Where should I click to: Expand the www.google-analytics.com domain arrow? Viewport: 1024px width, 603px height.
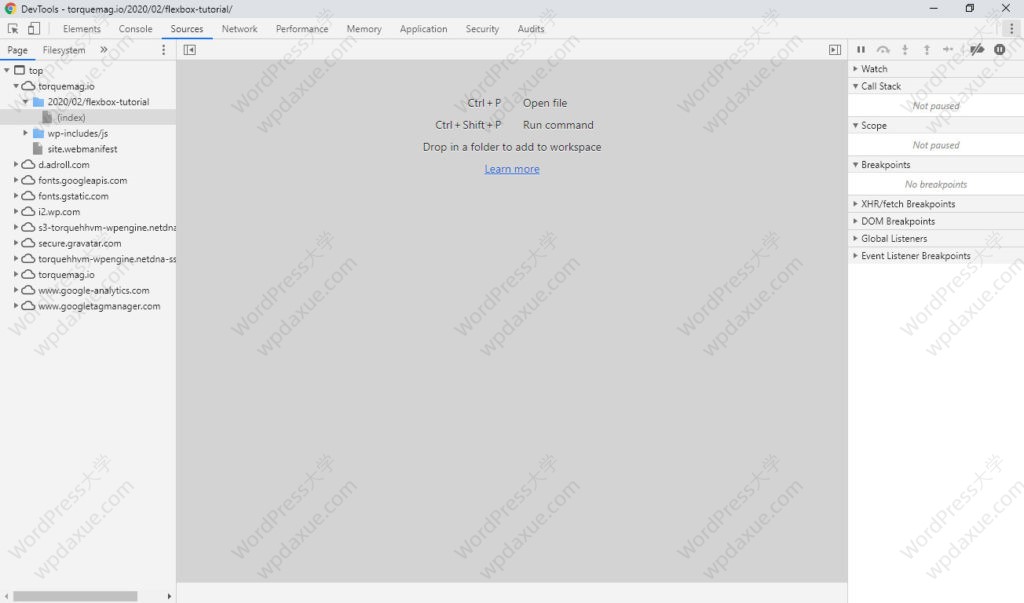[16, 289]
